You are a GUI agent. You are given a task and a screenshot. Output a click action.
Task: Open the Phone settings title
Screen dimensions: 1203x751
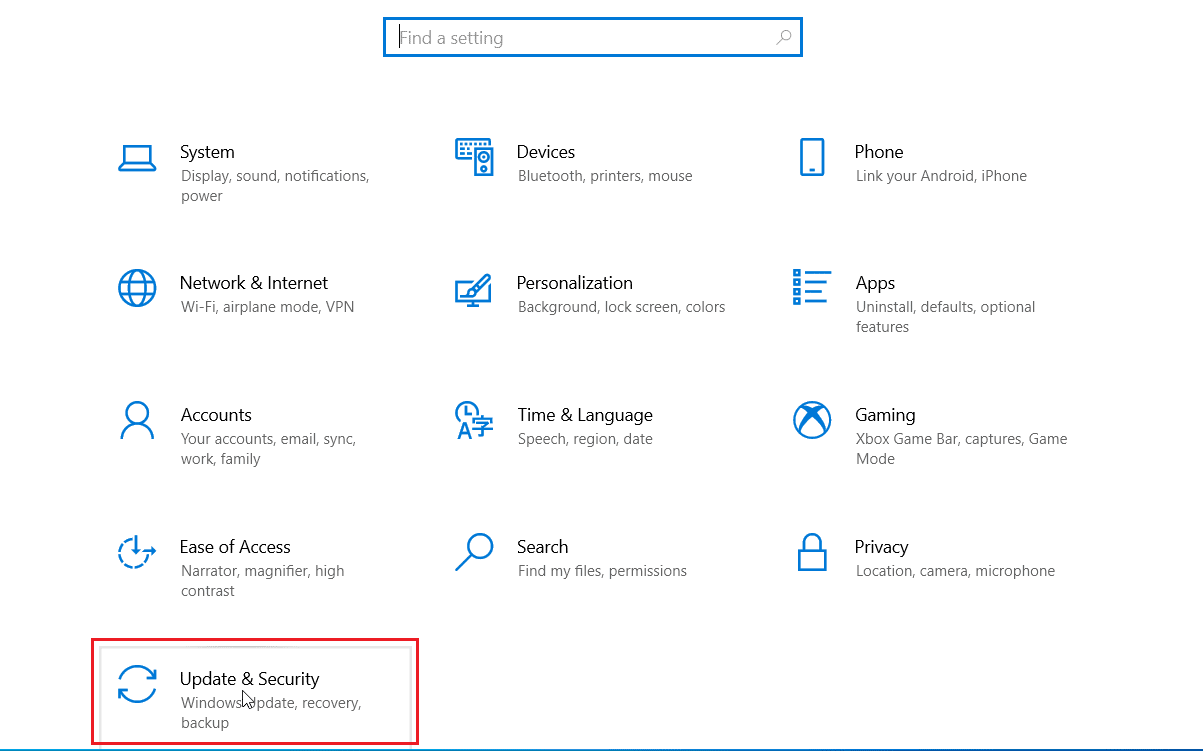pyautogui.click(x=879, y=152)
